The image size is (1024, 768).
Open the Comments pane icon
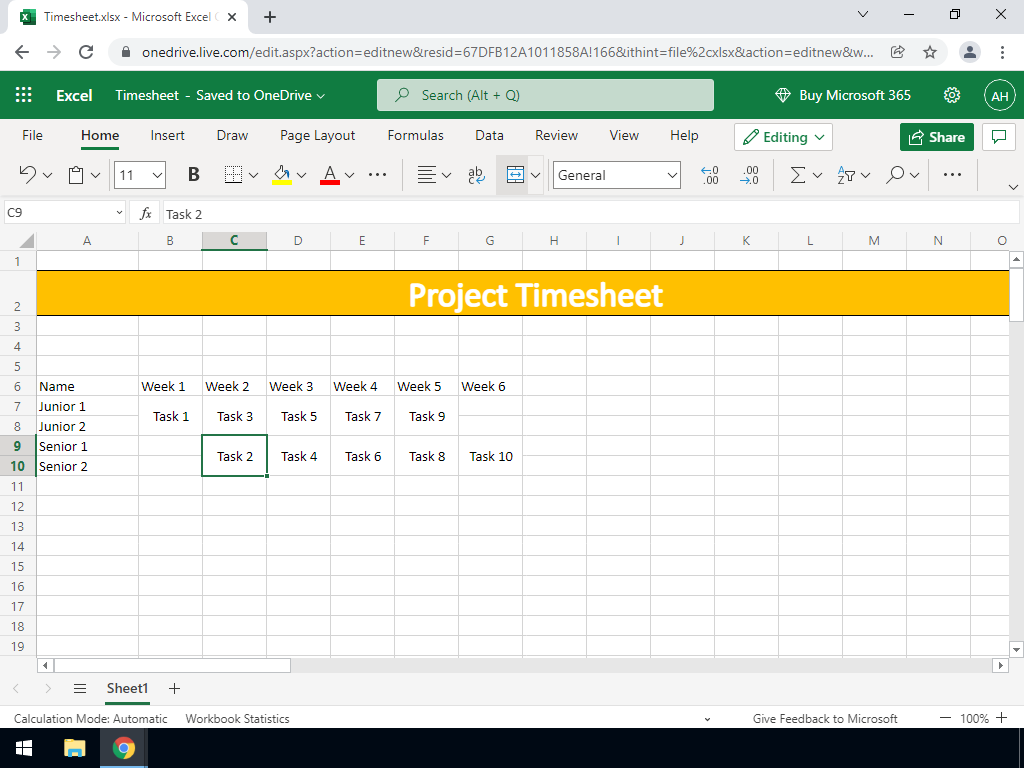coord(999,136)
